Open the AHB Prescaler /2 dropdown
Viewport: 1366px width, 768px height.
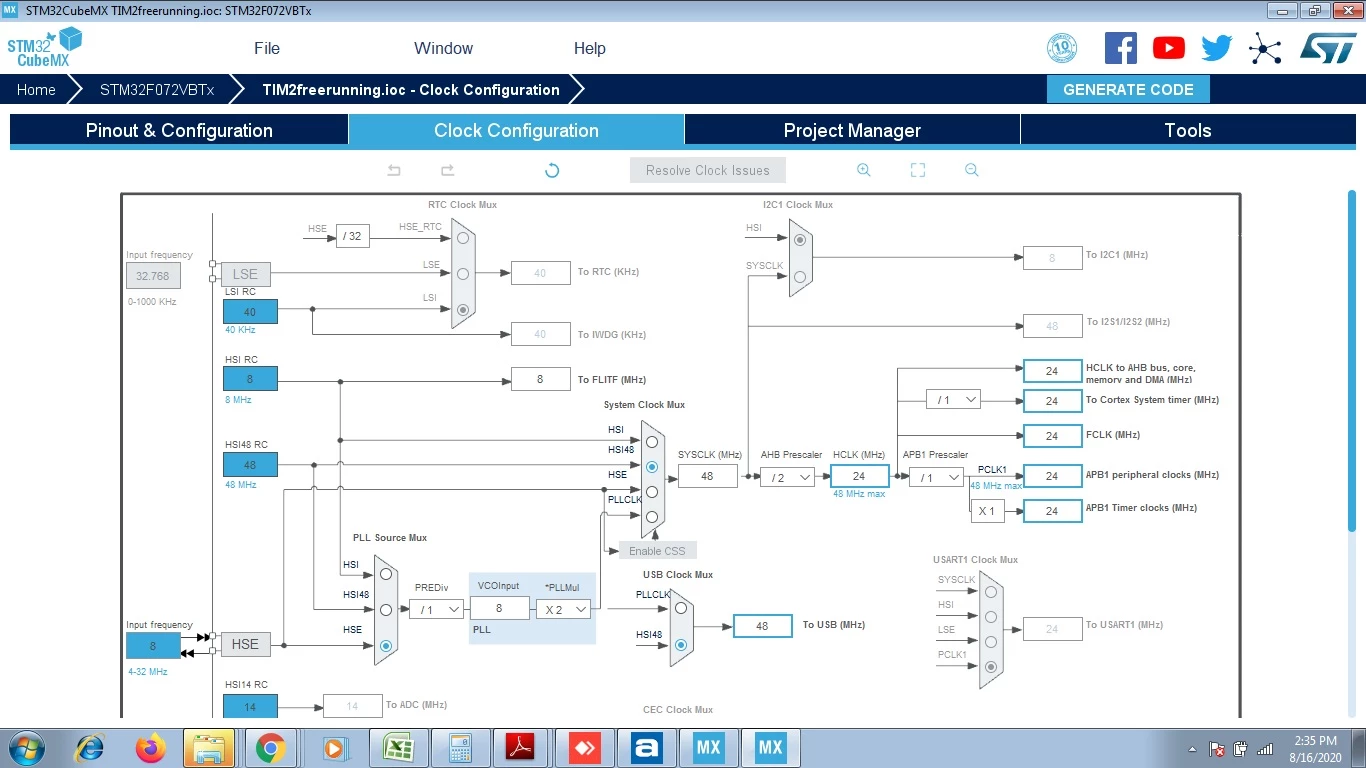coord(787,478)
